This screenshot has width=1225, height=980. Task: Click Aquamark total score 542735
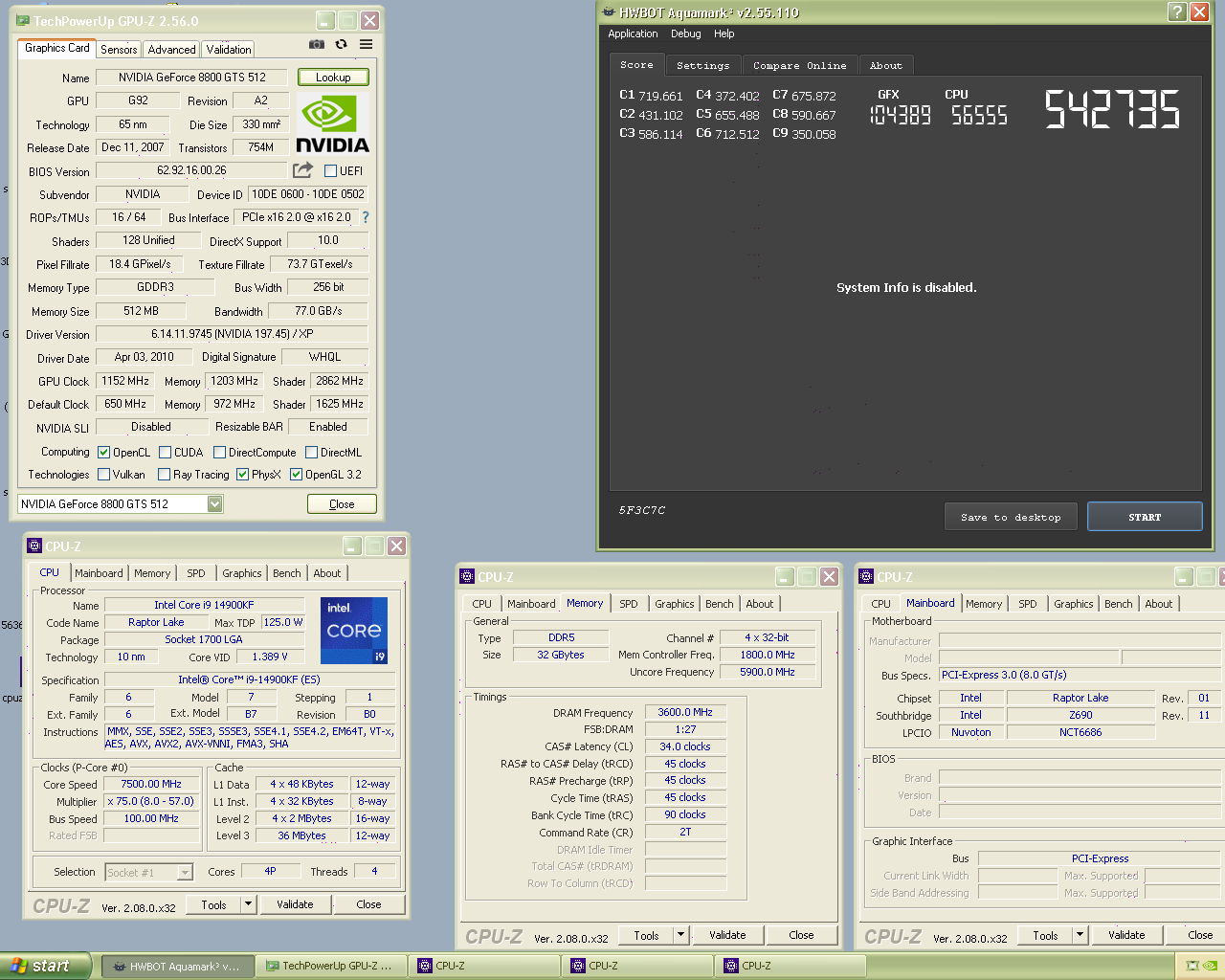[x=1112, y=109]
